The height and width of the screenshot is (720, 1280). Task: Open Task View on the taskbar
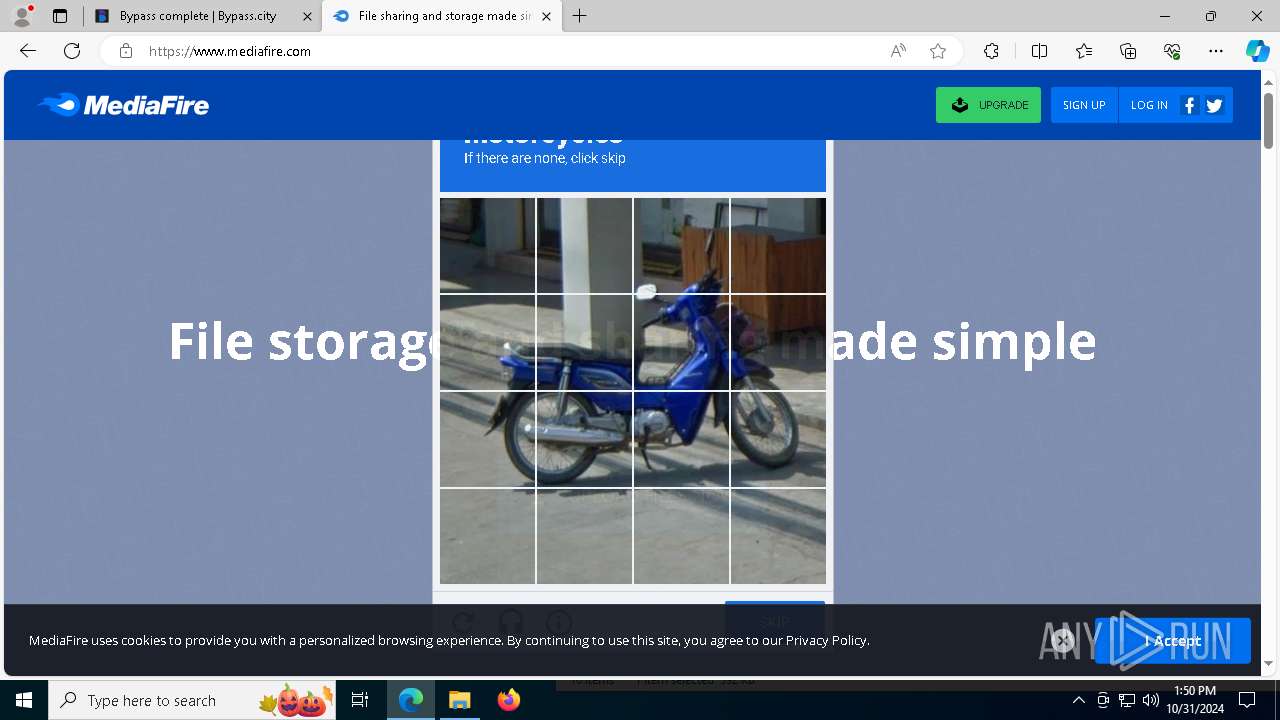pyautogui.click(x=360, y=700)
